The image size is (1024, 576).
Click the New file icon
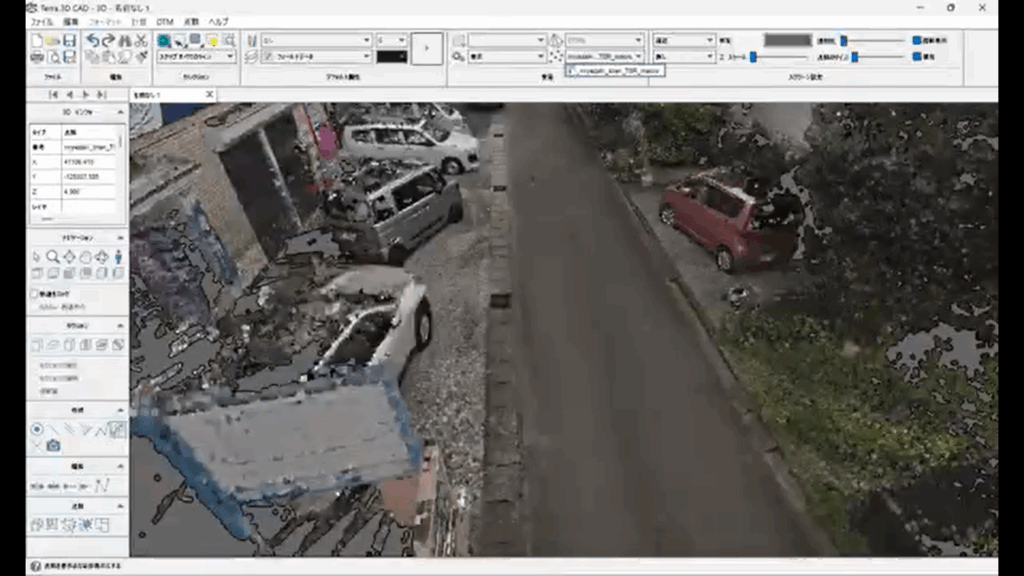pos(37,41)
